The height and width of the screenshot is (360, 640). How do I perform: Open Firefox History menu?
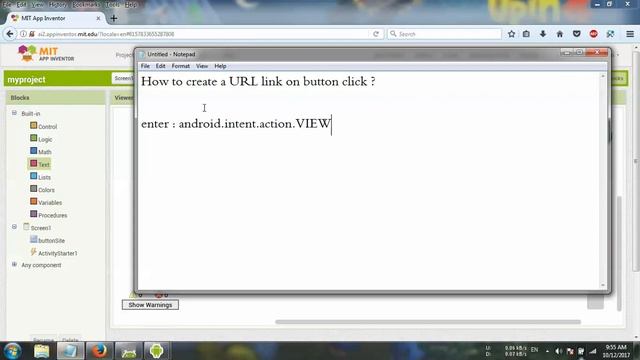pyautogui.click(x=58, y=4)
